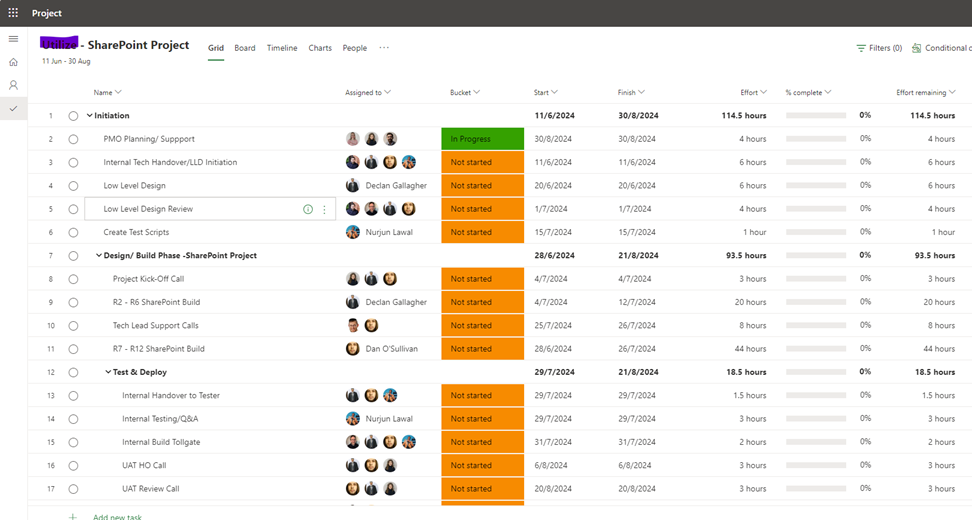Open R7 - R12 SharePoint Build task
Image resolution: width=972 pixels, height=520 pixels.
point(159,349)
